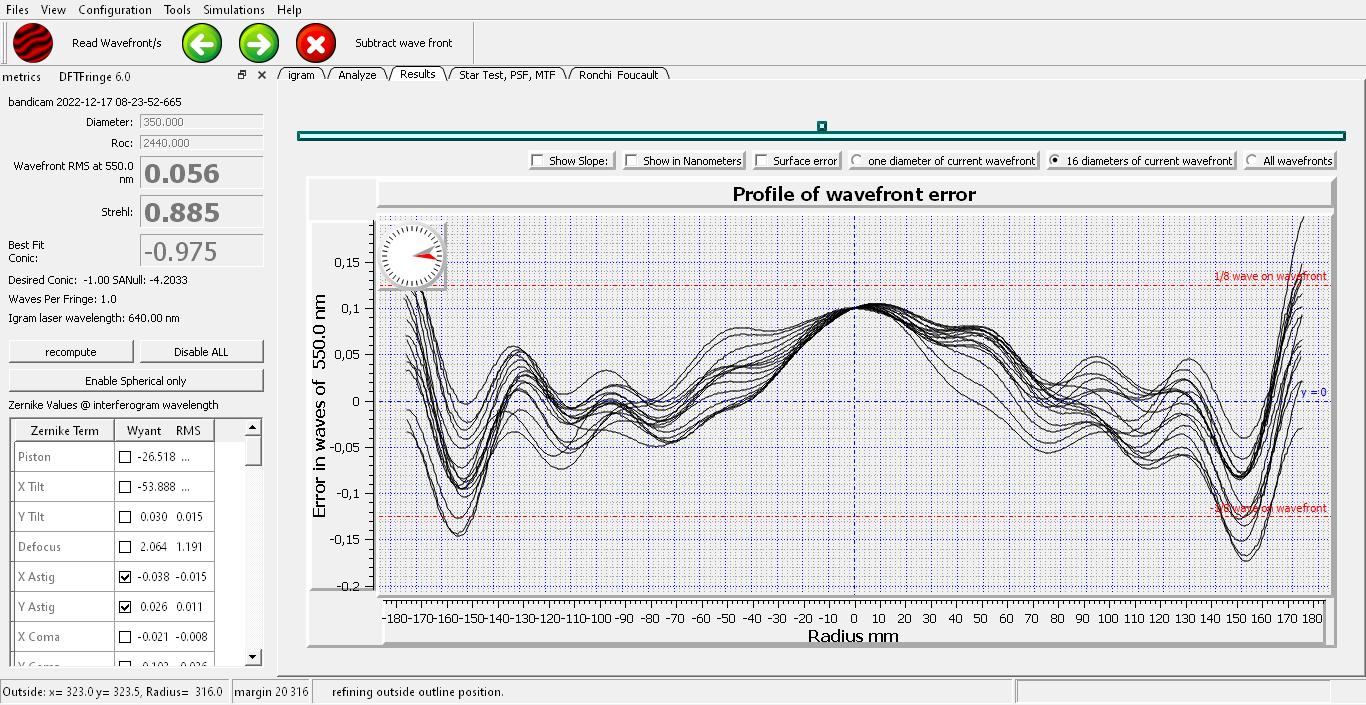This screenshot has width=1366, height=705.
Task: Enable the Show Slope checkbox
Action: coord(539,161)
